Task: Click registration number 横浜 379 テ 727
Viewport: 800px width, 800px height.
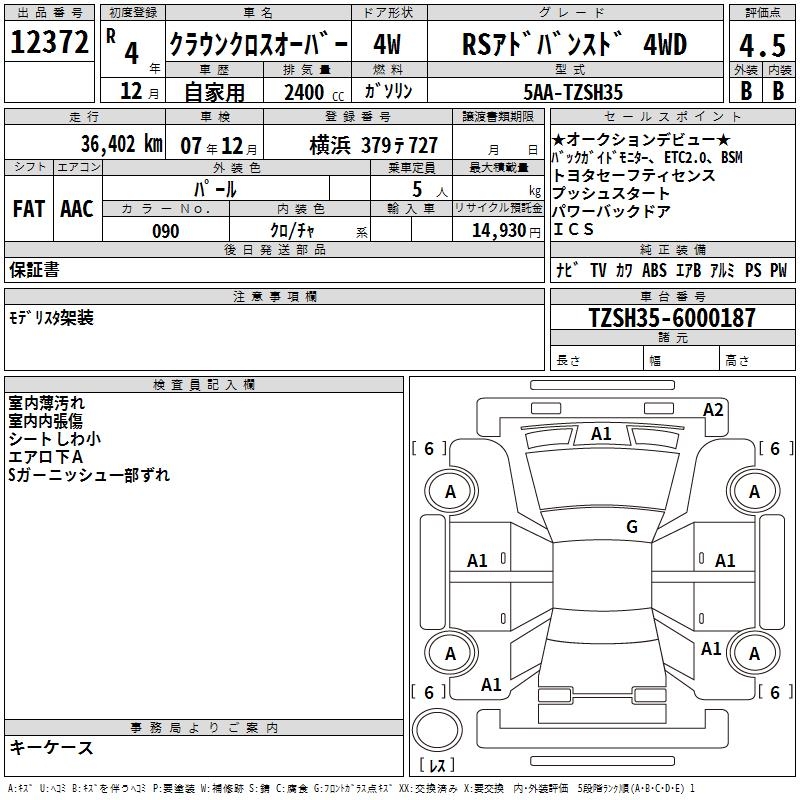Action: [373, 146]
